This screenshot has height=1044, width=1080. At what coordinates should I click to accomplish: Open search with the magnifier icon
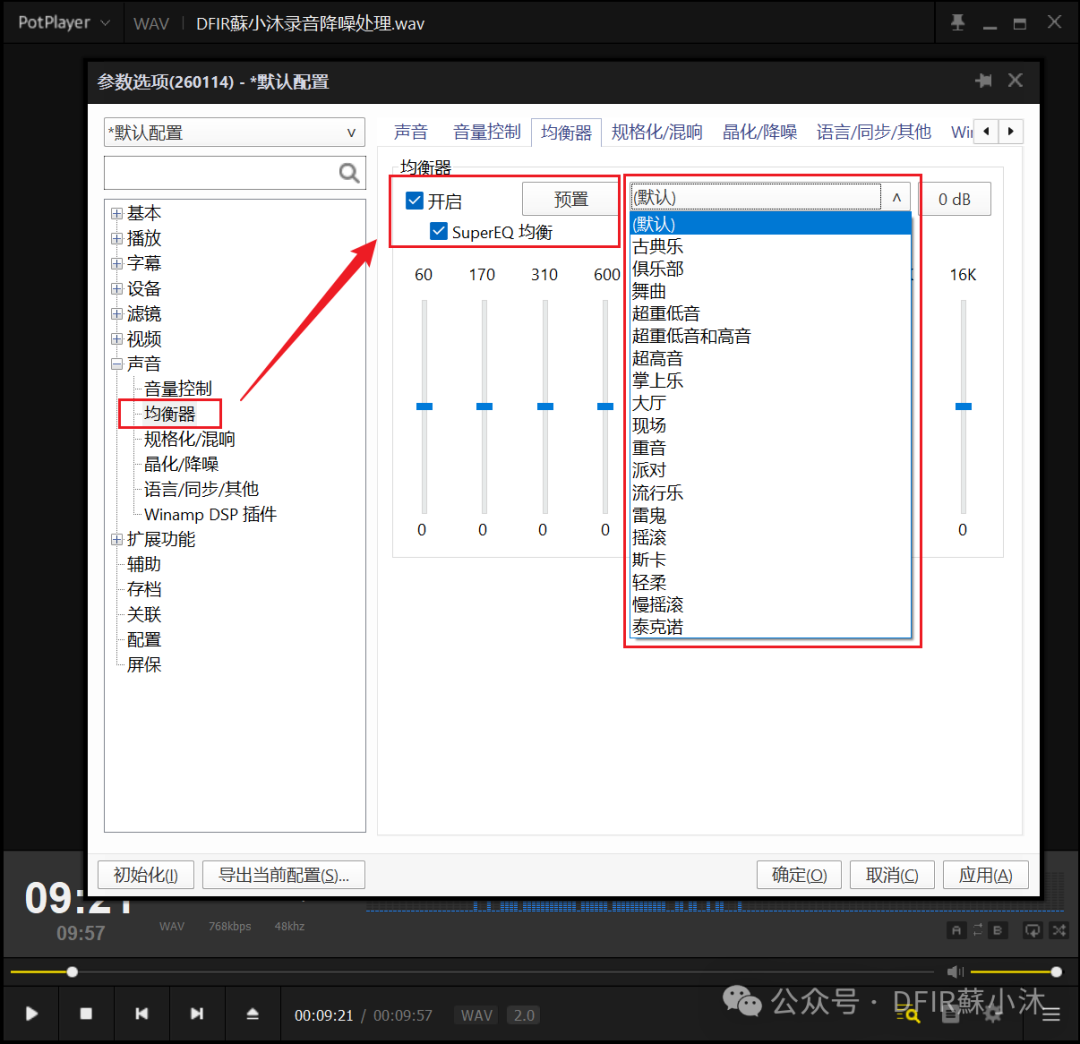point(349,172)
